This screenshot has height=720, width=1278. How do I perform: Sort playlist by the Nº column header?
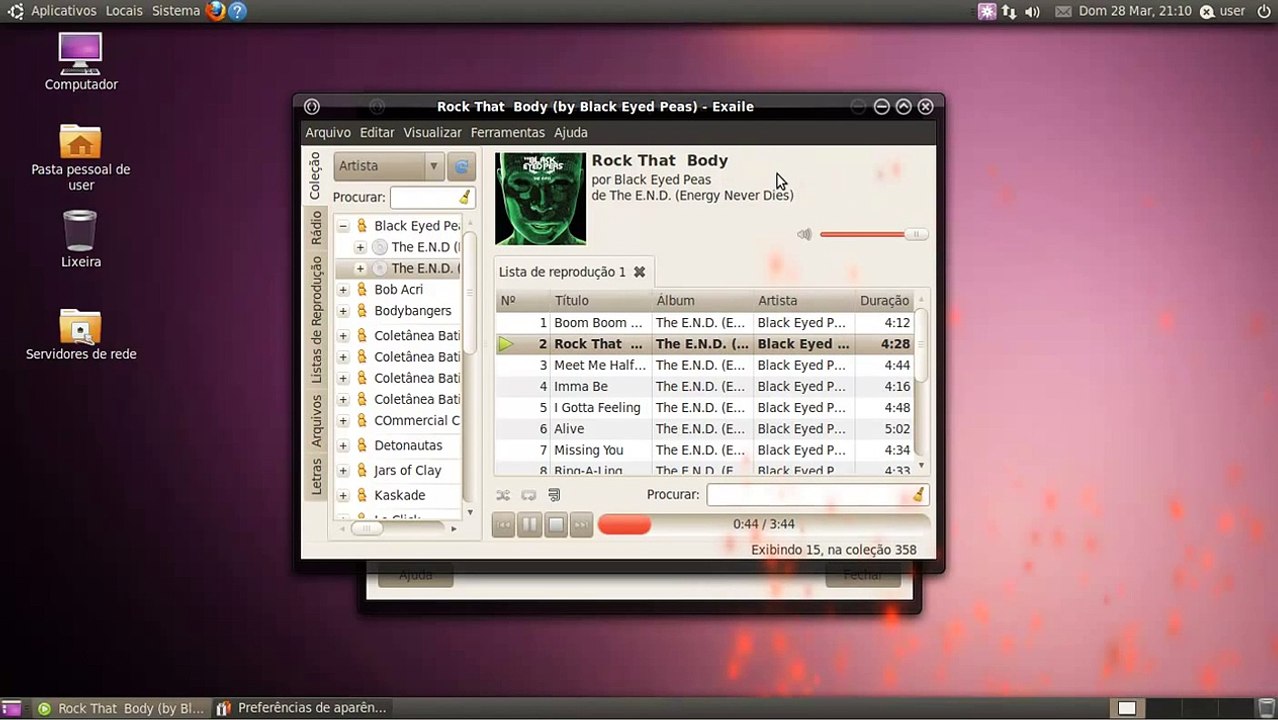click(522, 300)
